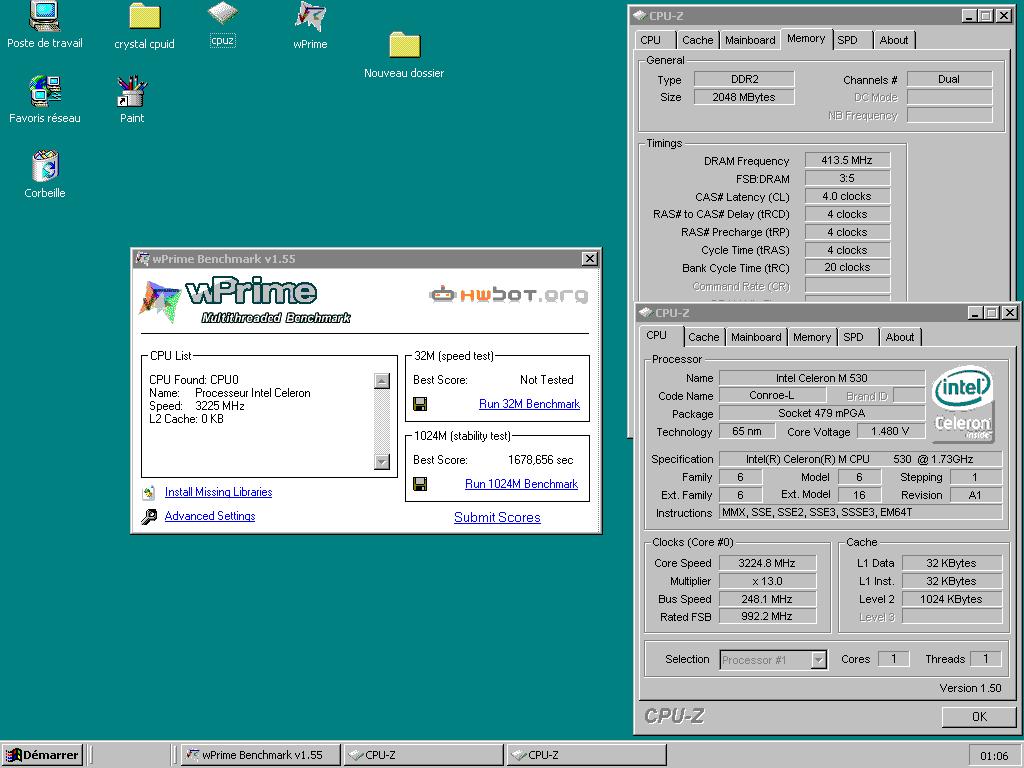The width and height of the screenshot is (1024, 768).
Task: Click the Rated FSB 992.2 MHz field
Action: click(x=767, y=616)
